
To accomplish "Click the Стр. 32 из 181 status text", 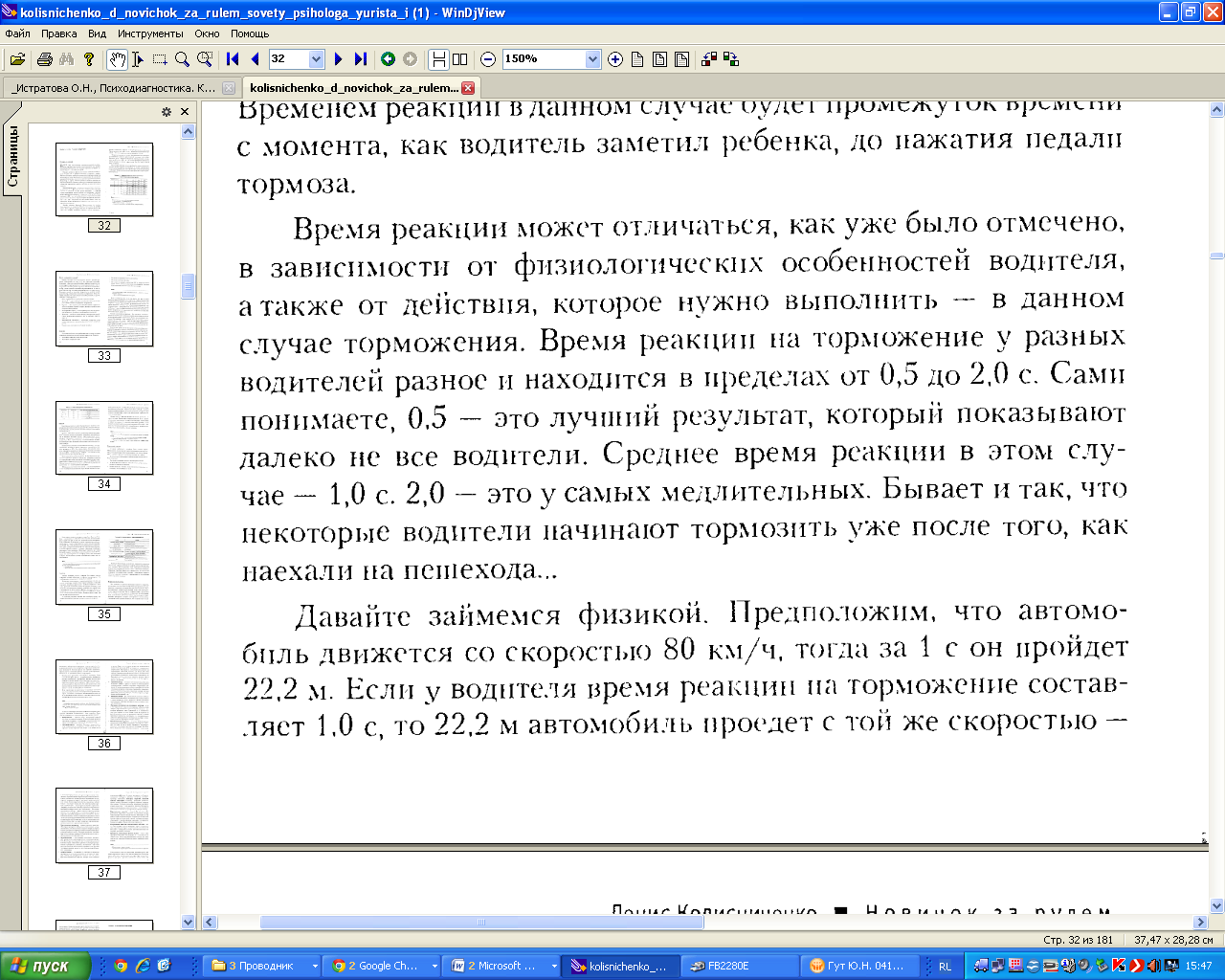I will pyautogui.click(x=1078, y=941).
